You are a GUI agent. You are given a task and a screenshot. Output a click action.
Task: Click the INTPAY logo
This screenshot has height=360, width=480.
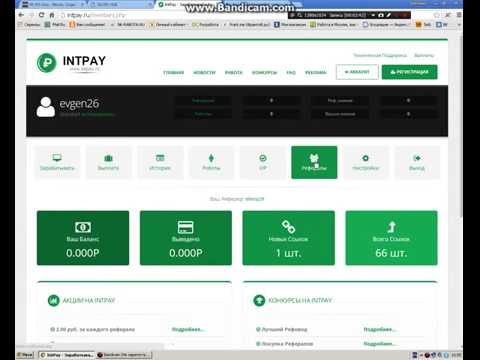71,63
